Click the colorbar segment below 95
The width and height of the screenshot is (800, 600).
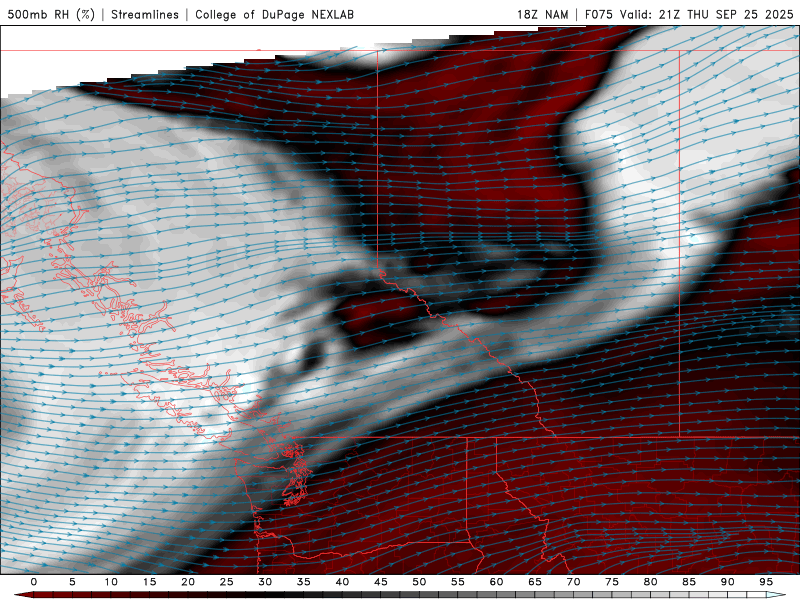click(766, 595)
